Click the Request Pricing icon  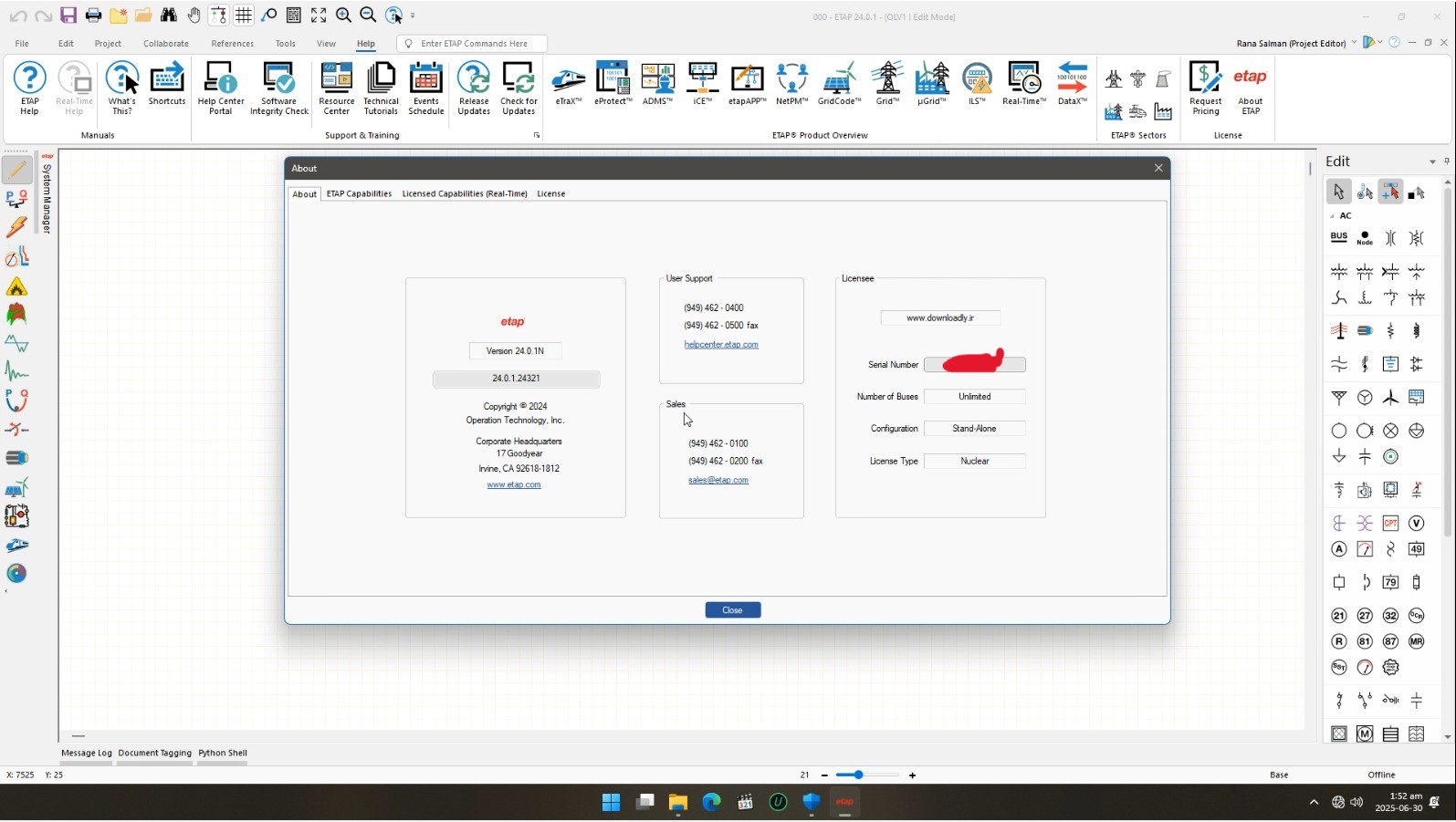coord(1205,88)
